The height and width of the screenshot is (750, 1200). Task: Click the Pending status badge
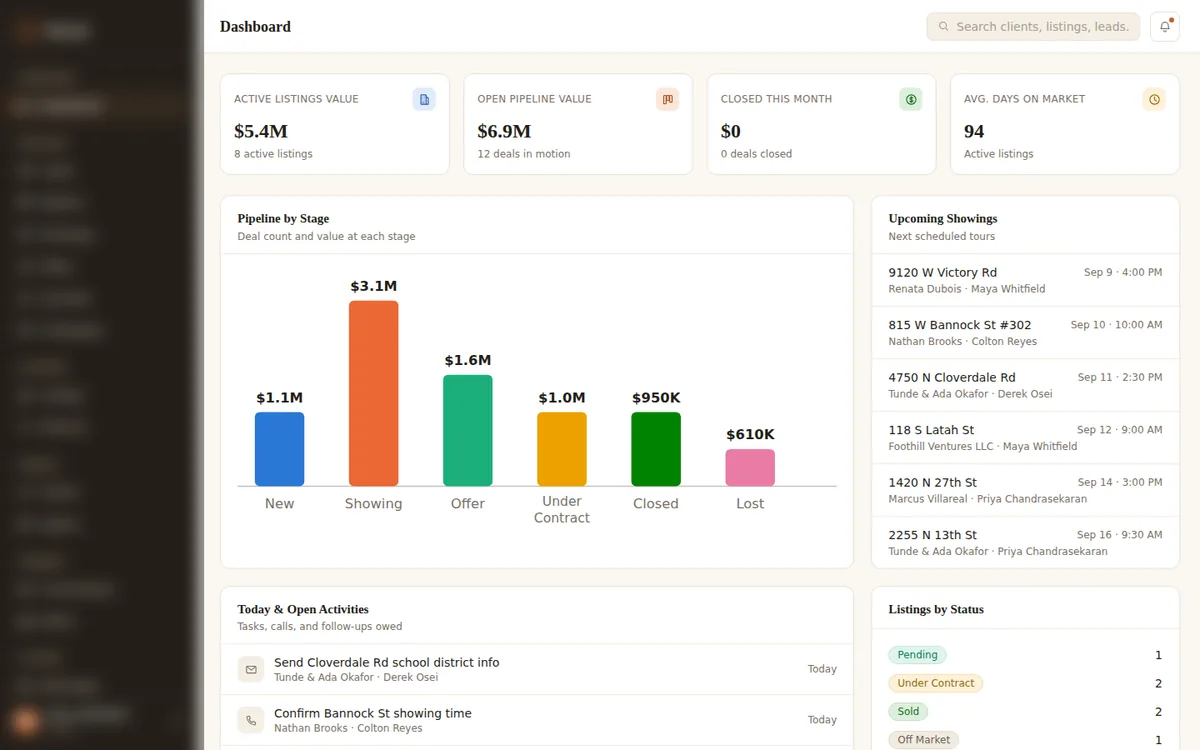tap(917, 655)
